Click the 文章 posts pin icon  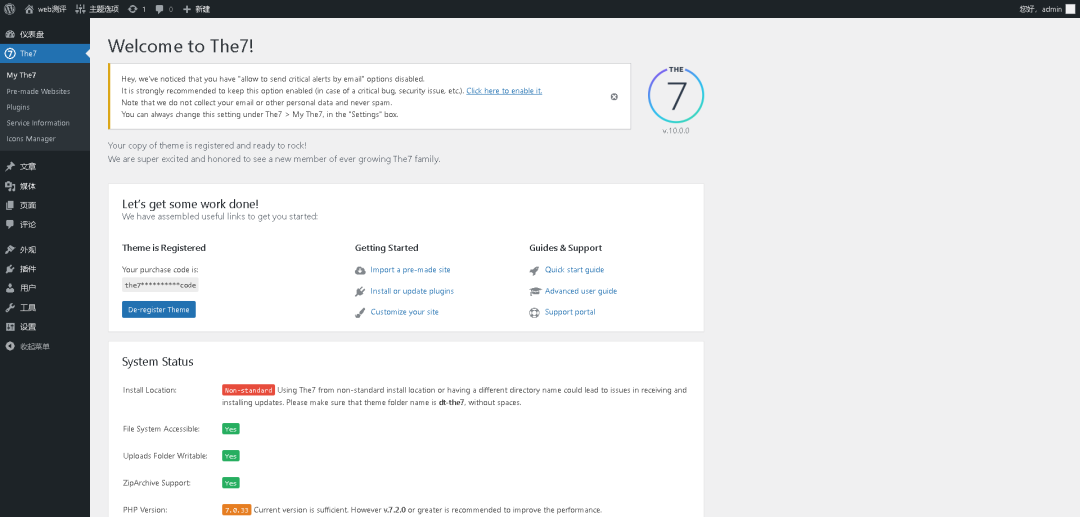click(10, 167)
